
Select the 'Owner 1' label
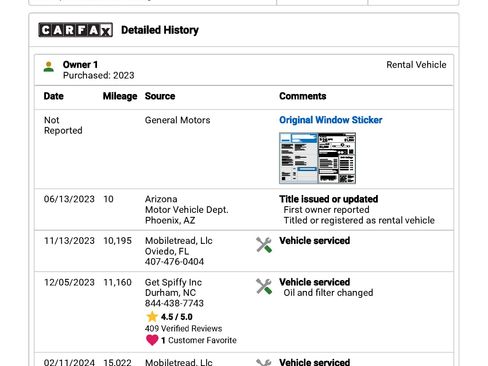tap(80, 65)
